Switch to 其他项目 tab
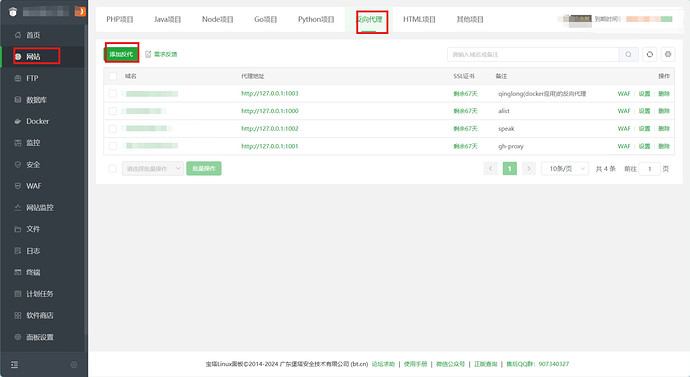690x377 pixels. [x=470, y=19]
